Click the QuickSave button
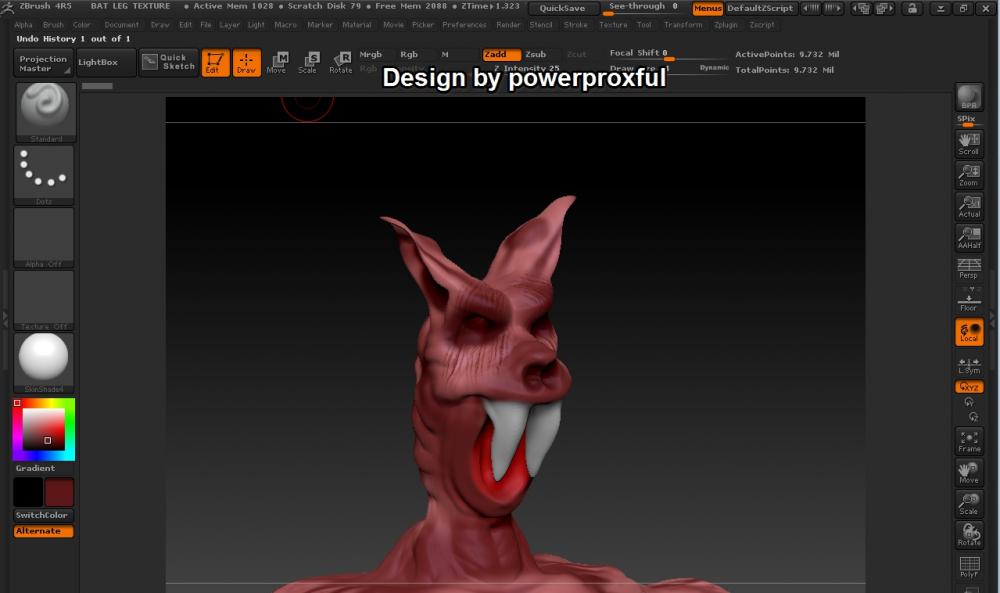The width and height of the screenshot is (1000, 593). point(562,8)
